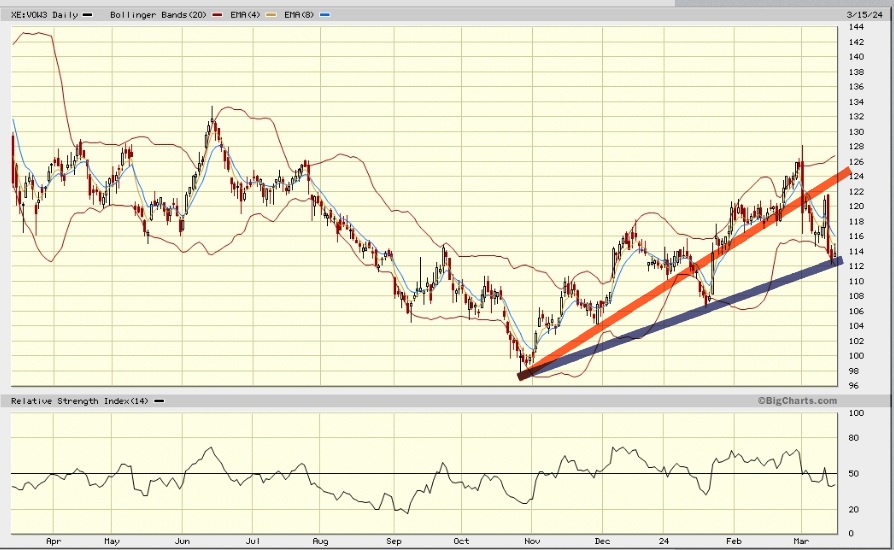
Task: Click the May month label
Action: pos(112,541)
